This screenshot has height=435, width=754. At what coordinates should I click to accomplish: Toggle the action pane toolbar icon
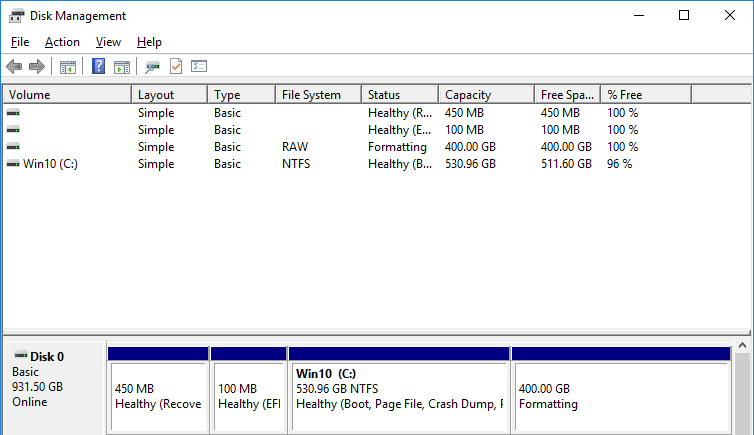[122, 67]
